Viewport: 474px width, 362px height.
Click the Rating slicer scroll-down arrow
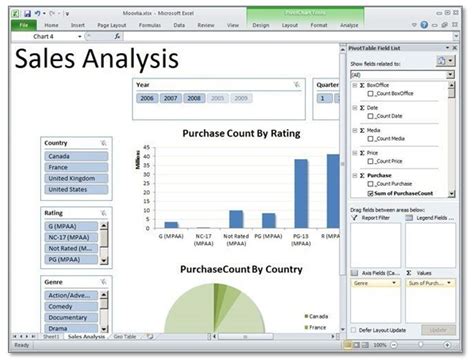pyautogui.click(x=104, y=261)
